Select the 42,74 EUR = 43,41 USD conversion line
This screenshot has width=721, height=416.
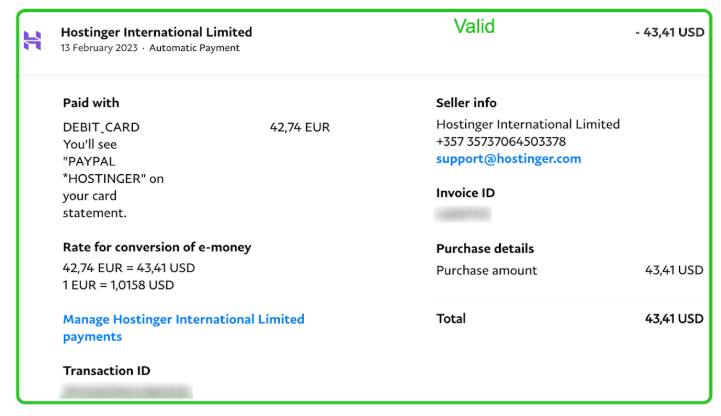(x=128, y=268)
